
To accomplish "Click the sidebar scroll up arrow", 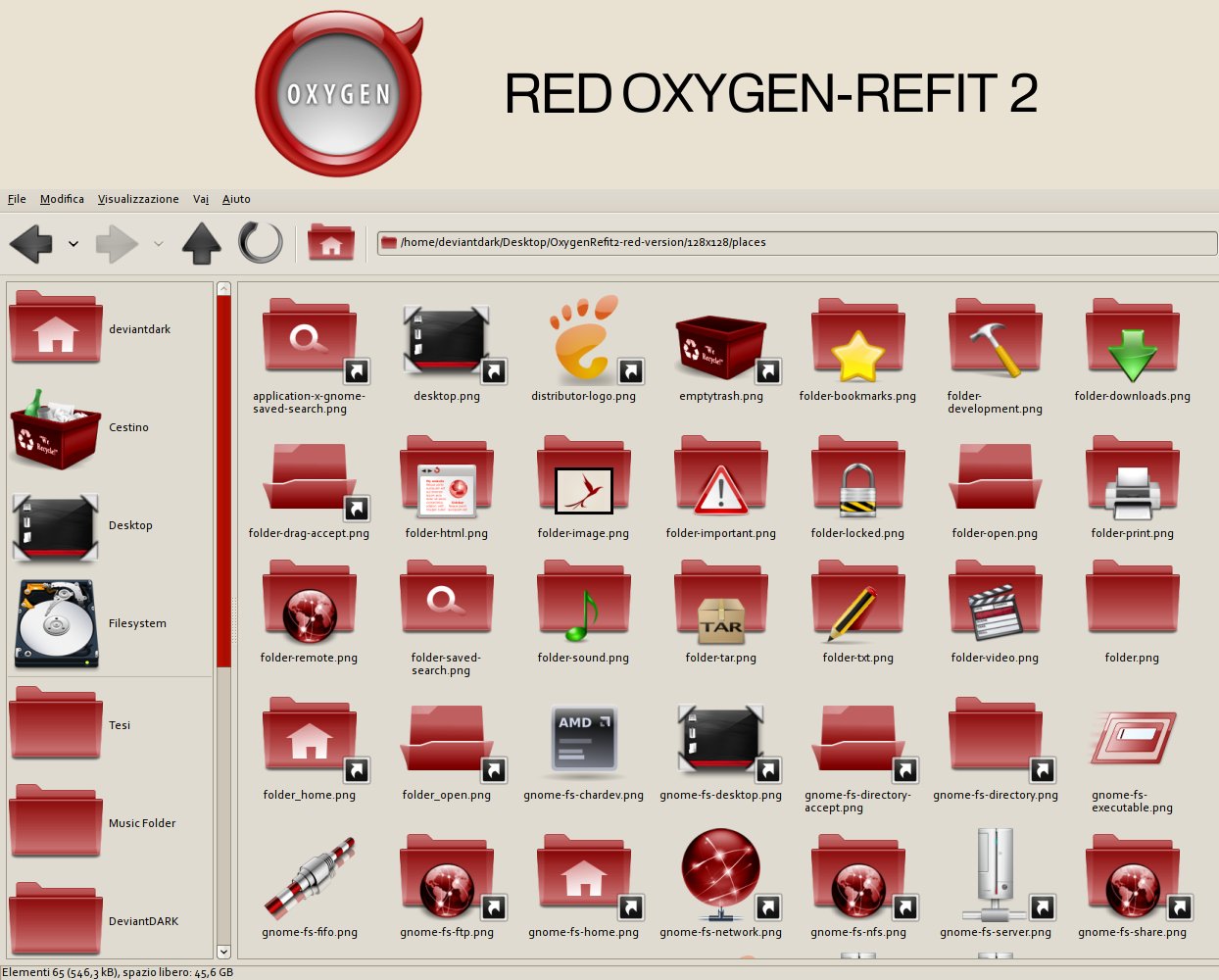I will [x=223, y=289].
